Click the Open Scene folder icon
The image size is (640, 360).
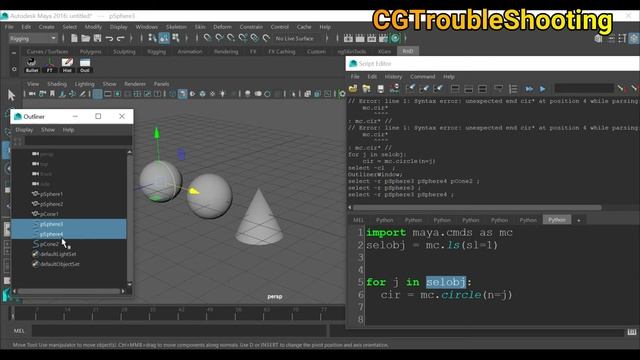(85, 38)
